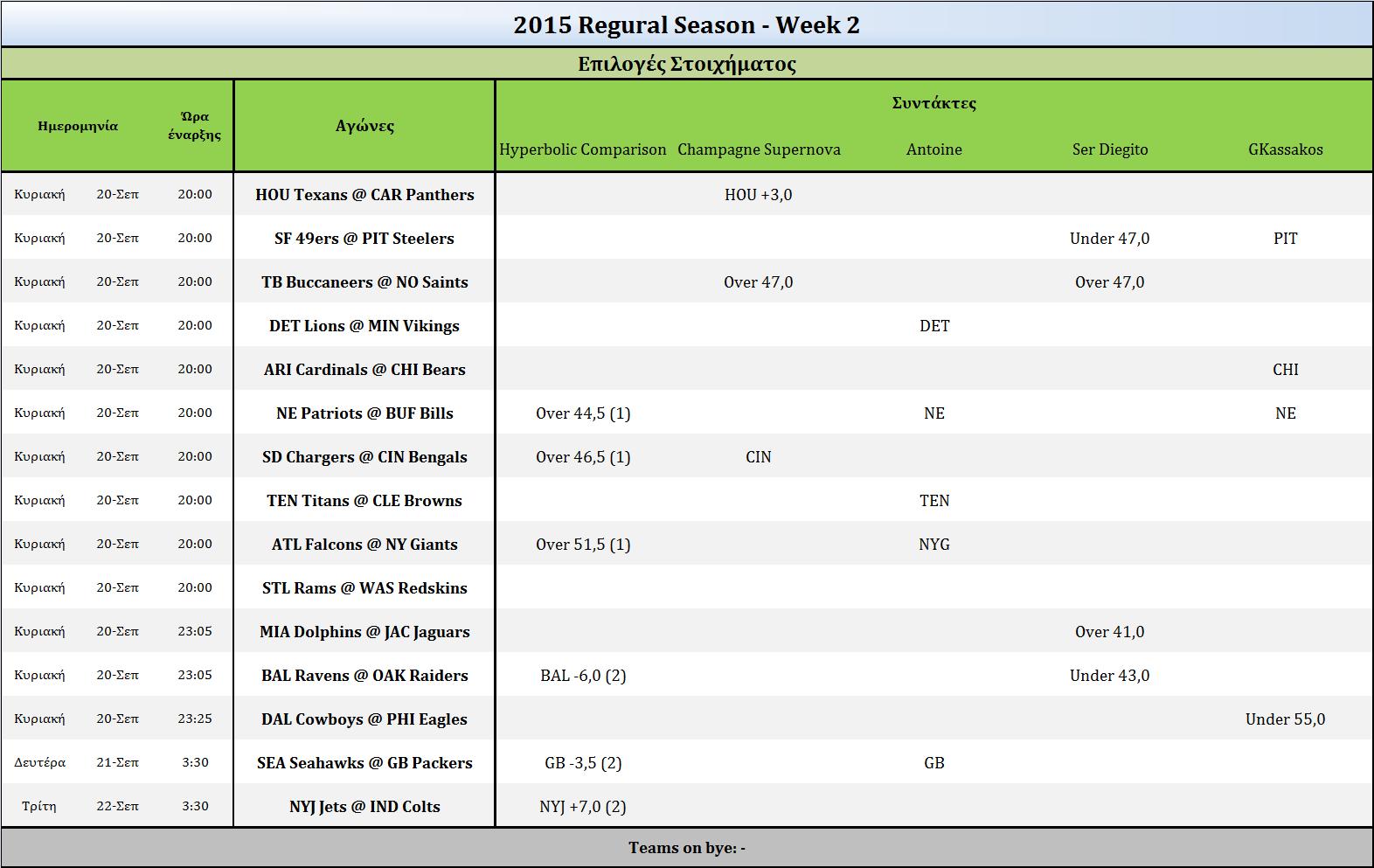Select the Ημερομηνία column header
The width and height of the screenshot is (1374, 868).
[x=78, y=126]
